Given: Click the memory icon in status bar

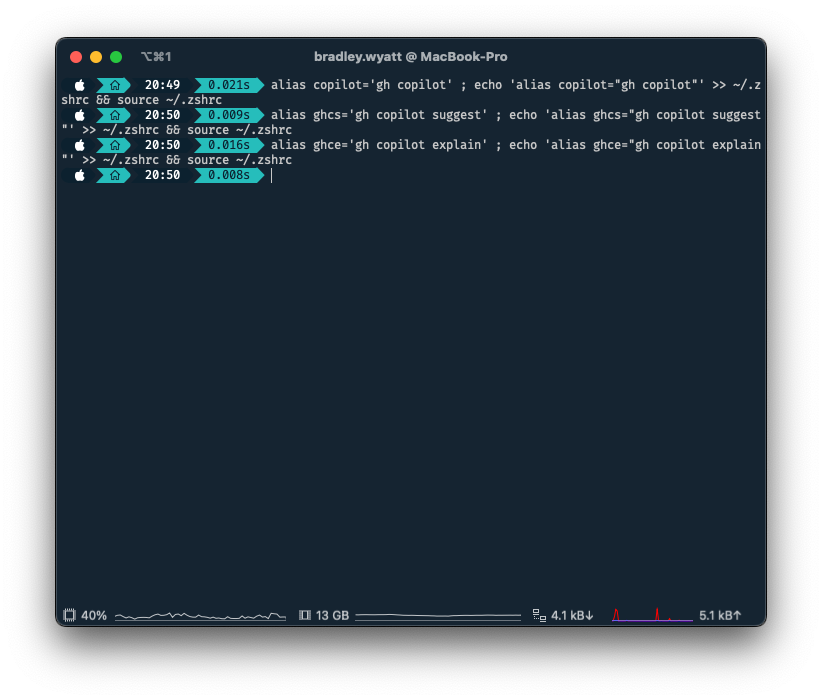Looking at the screenshot, I should coord(305,615).
